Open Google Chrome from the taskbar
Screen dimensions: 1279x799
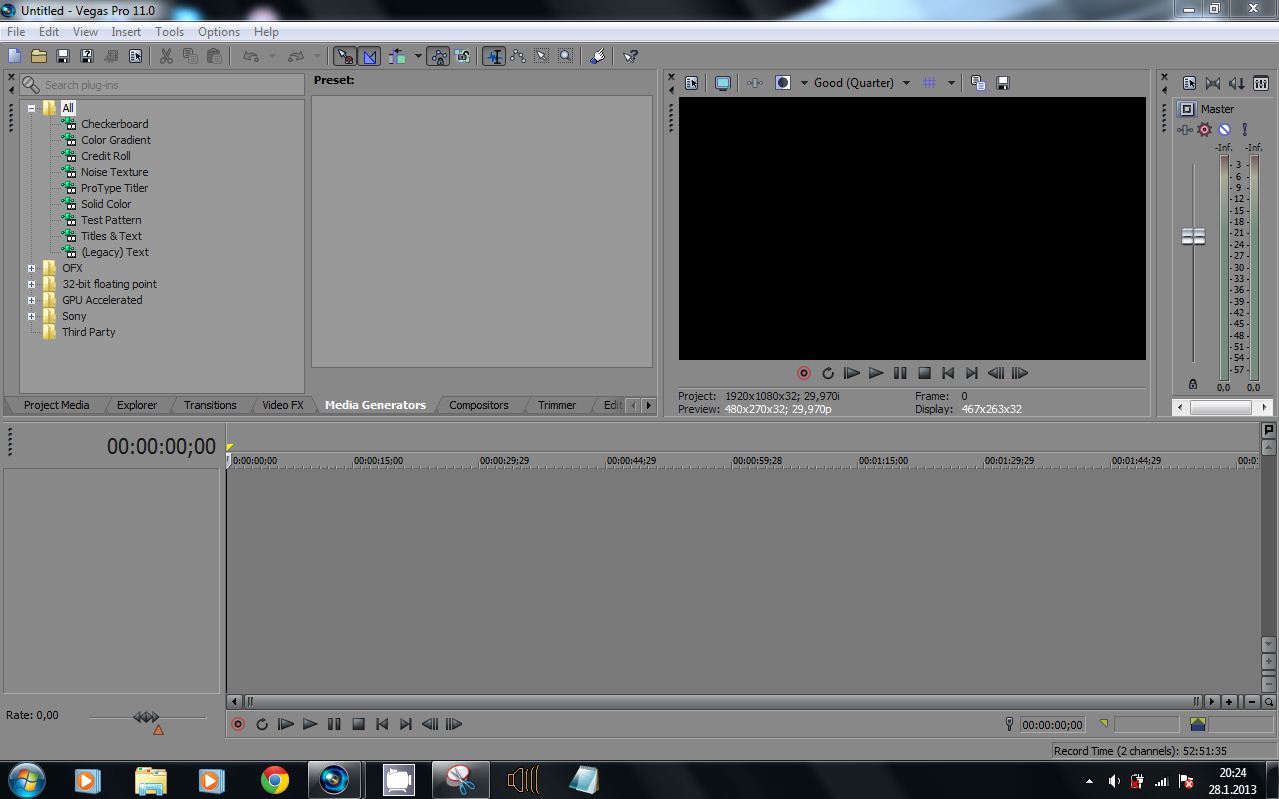tap(274, 780)
